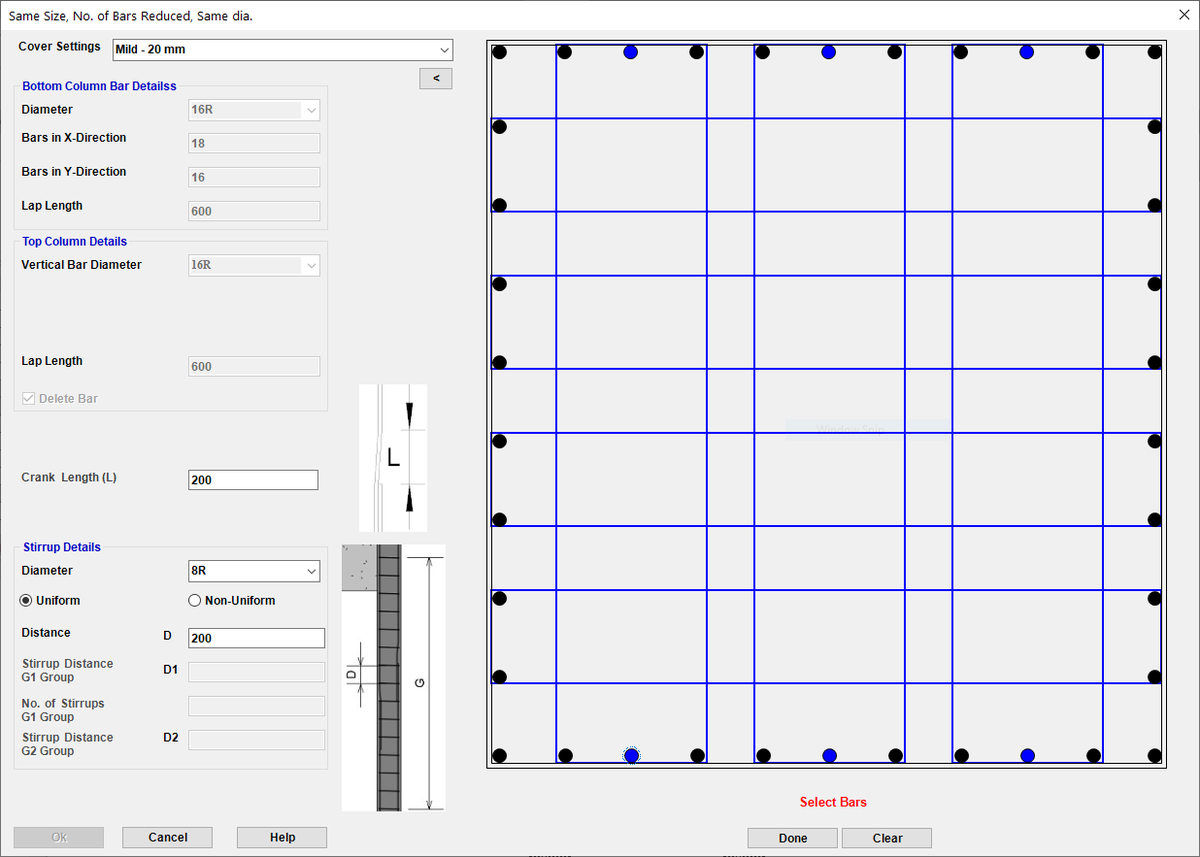The width and height of the screenshot is (1200, 857).
Task: Click the Ok button
Action: tap(59, 838)
